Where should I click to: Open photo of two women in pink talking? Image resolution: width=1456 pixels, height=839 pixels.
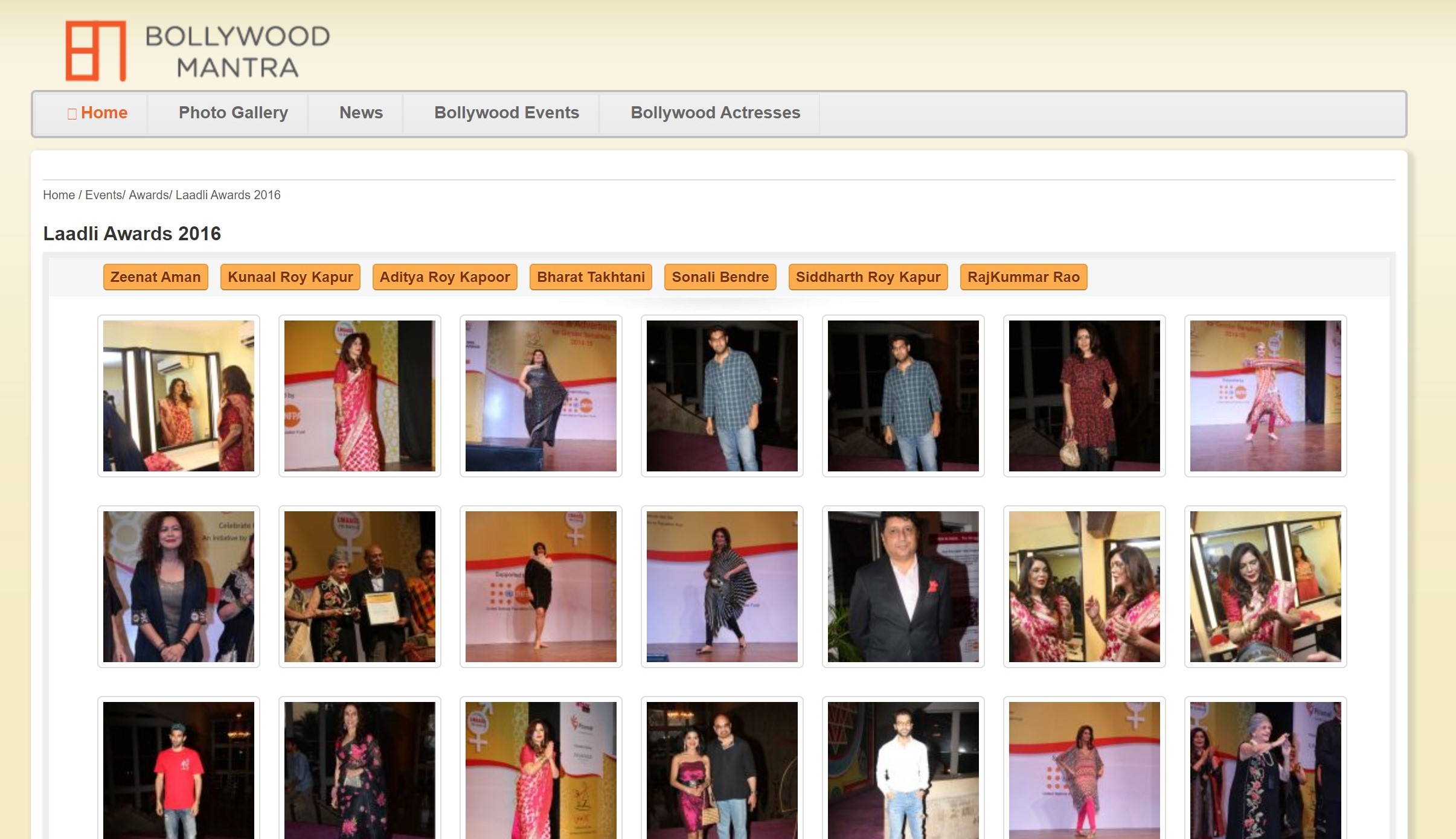[1085, 587]
